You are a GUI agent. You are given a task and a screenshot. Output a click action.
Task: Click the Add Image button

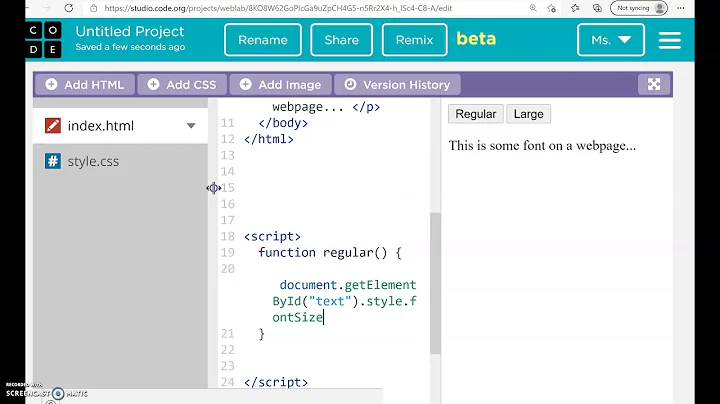pyautogui.click(x=278, y=85)
